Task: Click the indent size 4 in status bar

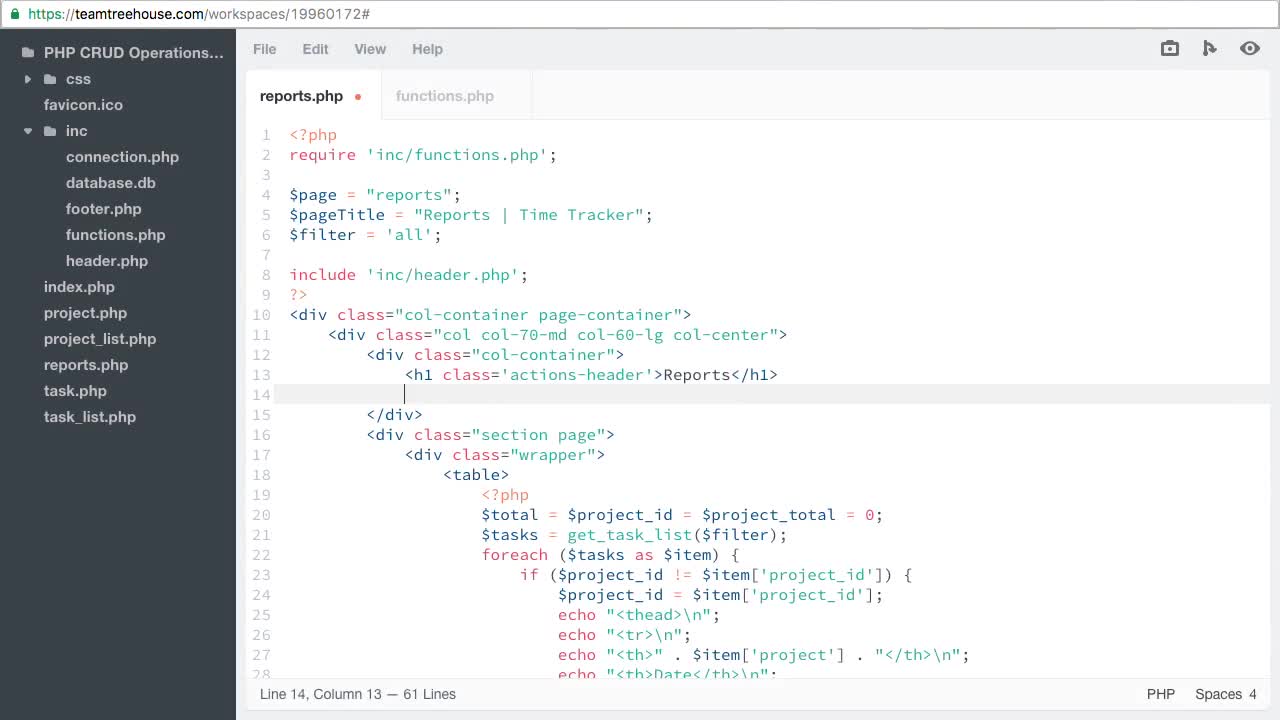Action: pyautogui.click(x=1252, y=694)
